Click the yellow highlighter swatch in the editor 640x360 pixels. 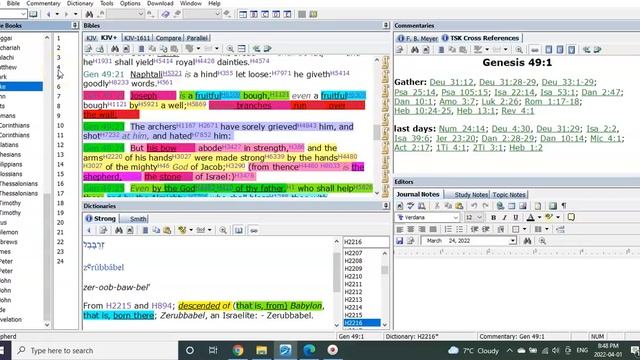pos(549,217)
